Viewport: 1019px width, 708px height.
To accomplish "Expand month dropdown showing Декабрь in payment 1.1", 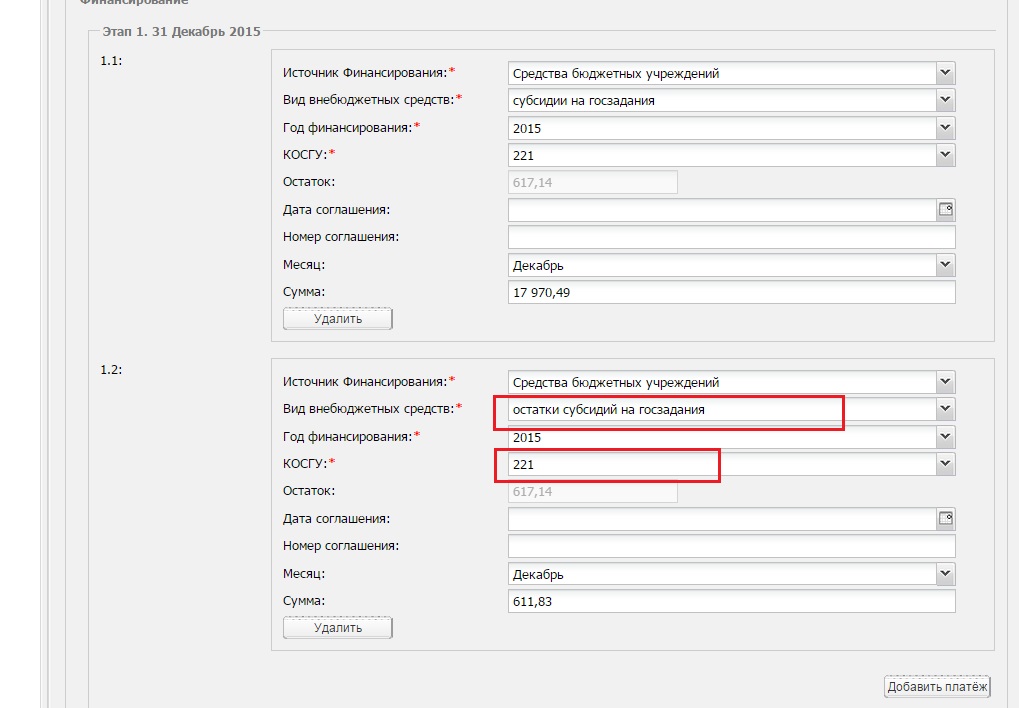I will [945, 265].
